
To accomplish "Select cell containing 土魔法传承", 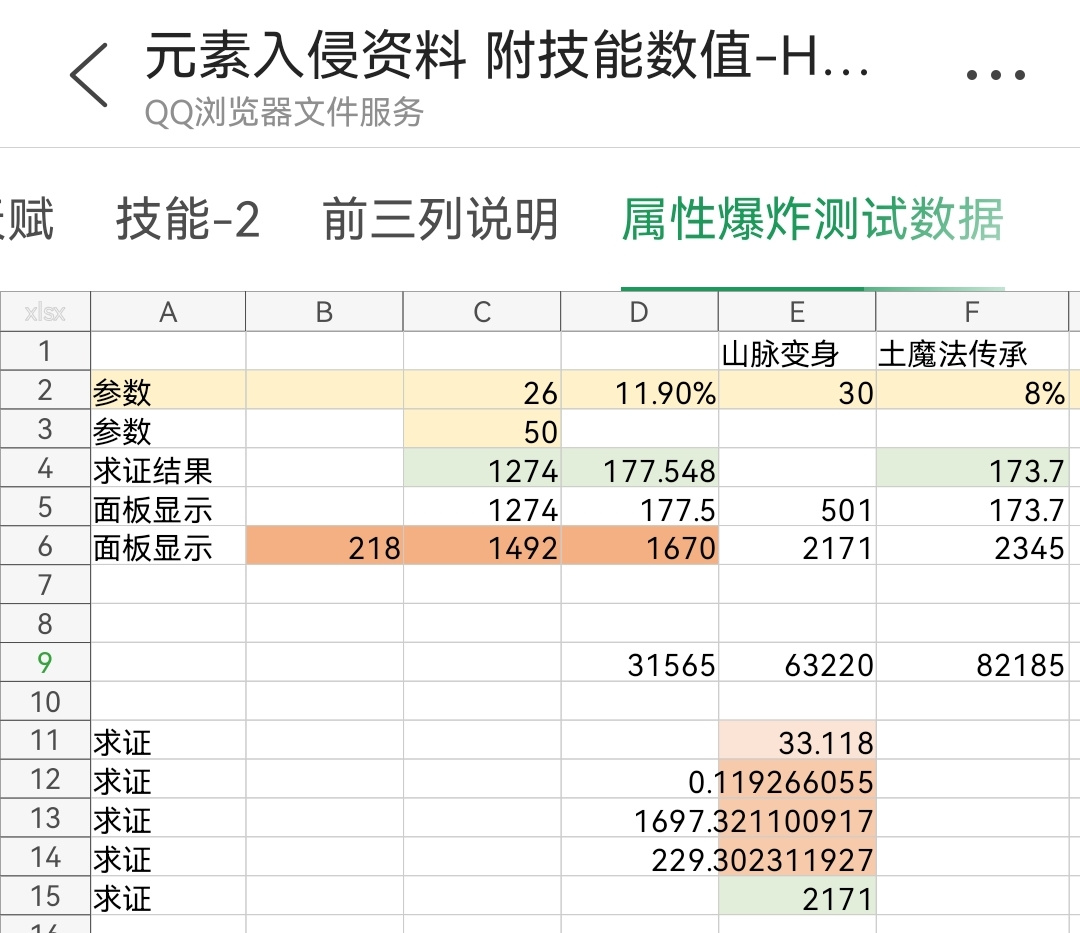I will pos(972,352).
